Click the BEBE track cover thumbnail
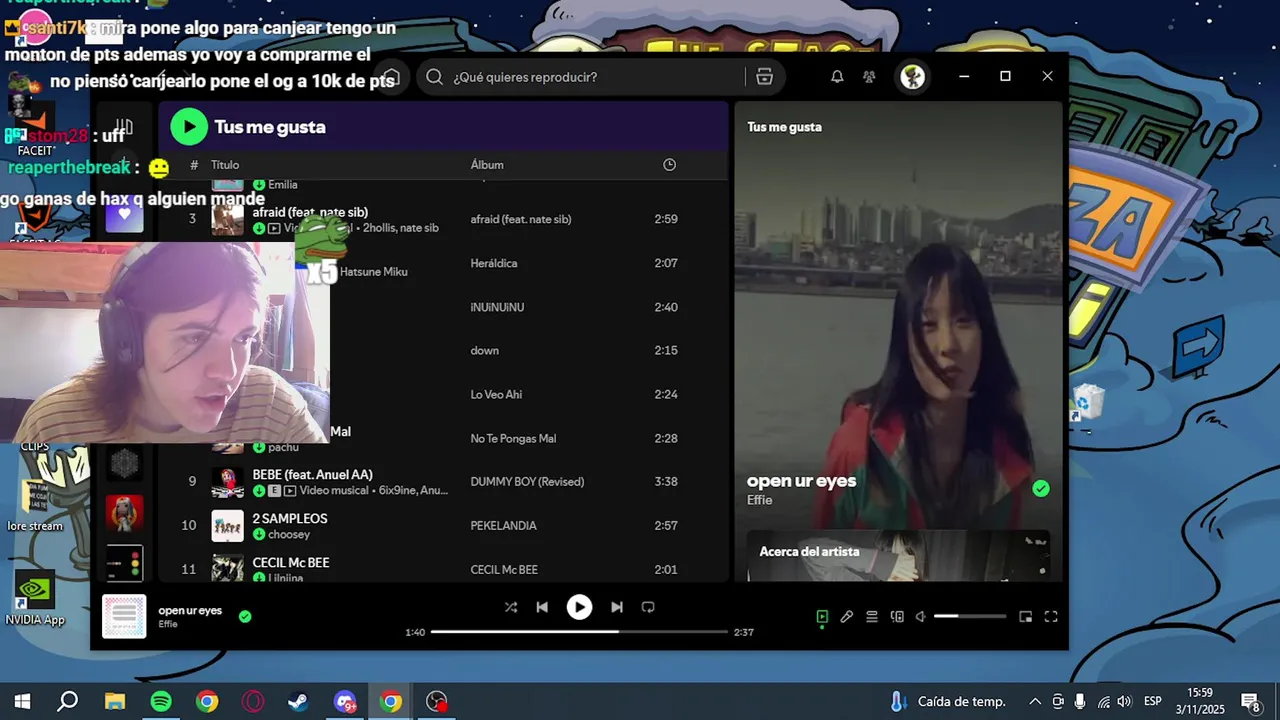Viewport: 1280px width, 720px height. point(227,482)
